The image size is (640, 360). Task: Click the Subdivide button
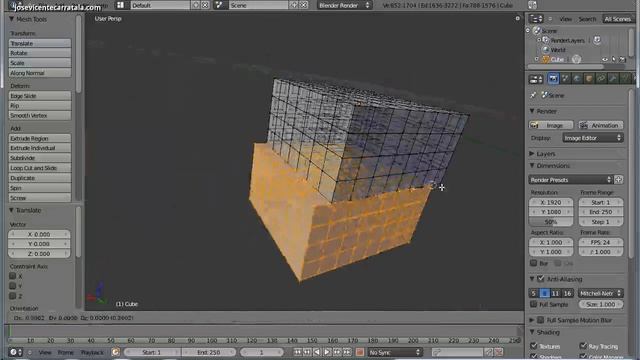[40, 158]
